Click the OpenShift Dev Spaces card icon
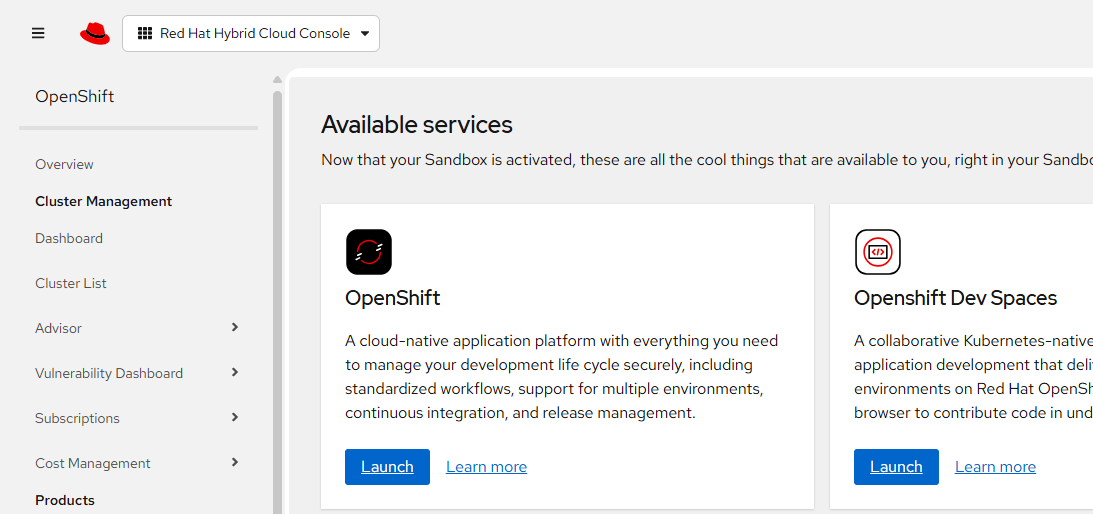The width and height of the screenshot is (1093, 514). (878, 252)
